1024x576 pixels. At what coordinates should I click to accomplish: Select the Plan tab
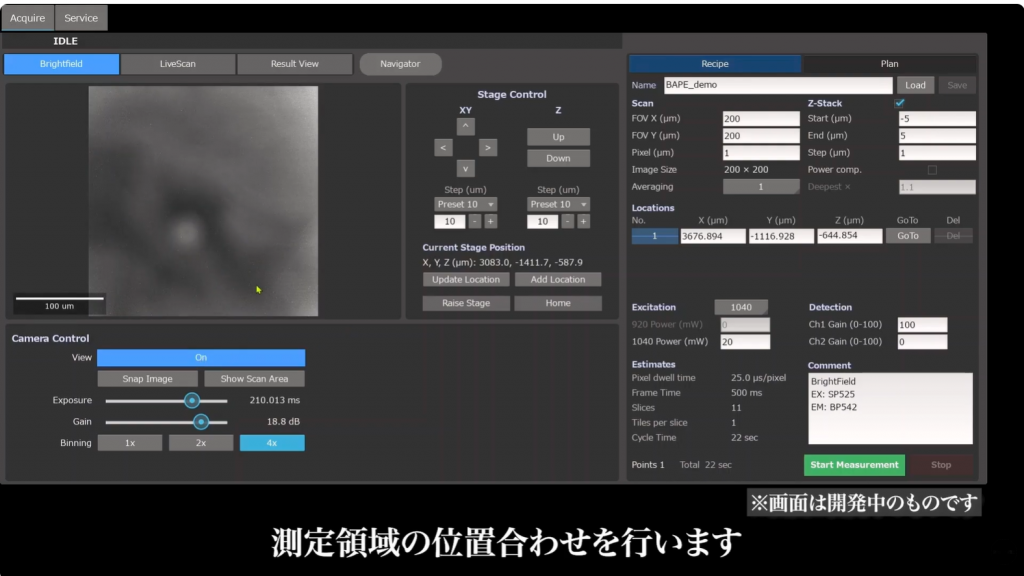(889, 64)
